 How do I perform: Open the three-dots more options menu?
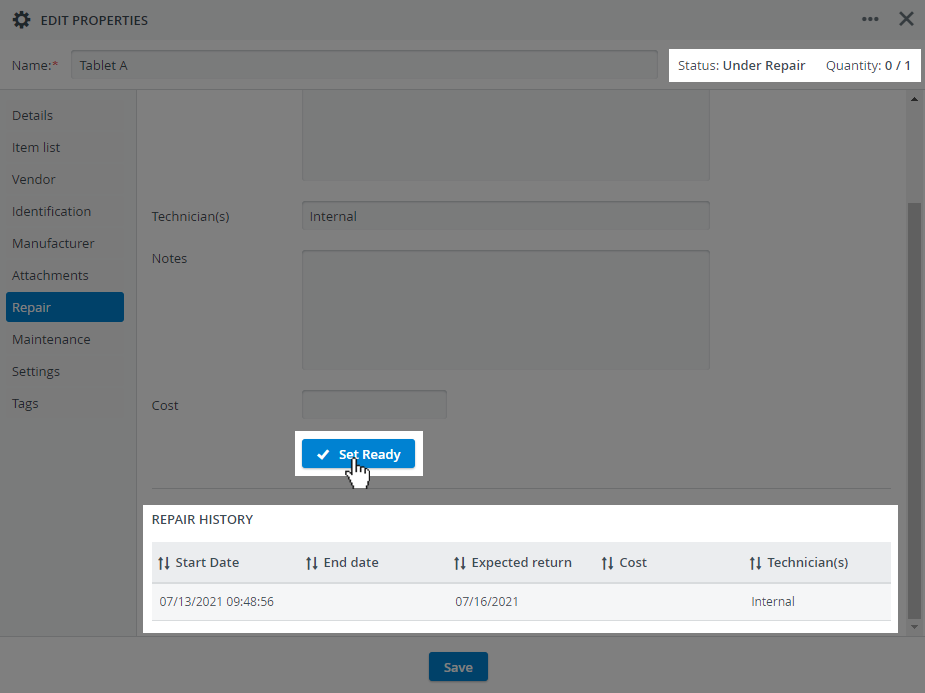click(870, 19)
